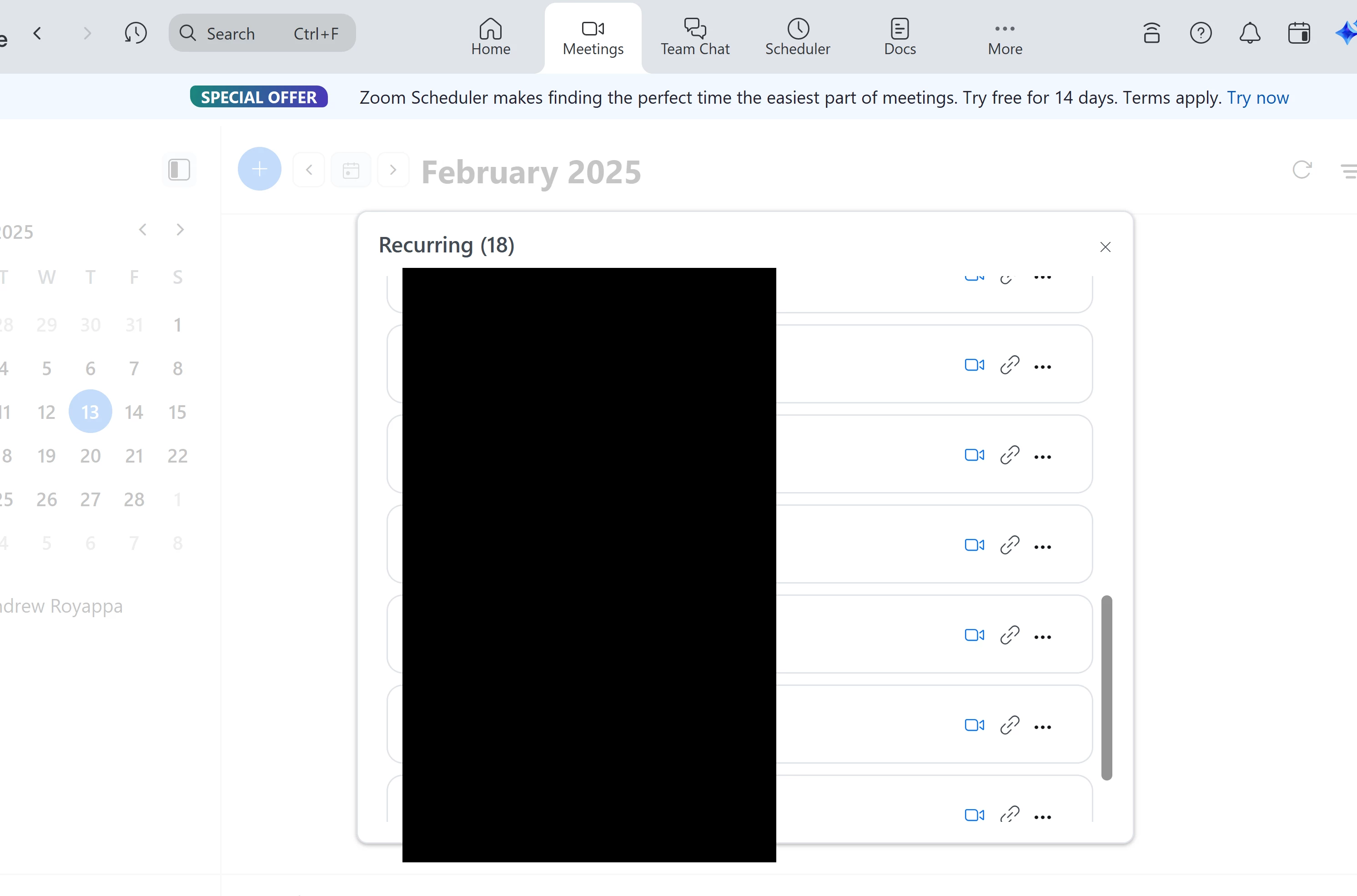Screen dimensions: 1357x896
Task: Click the history clock icon
Action: coord(136,33)
